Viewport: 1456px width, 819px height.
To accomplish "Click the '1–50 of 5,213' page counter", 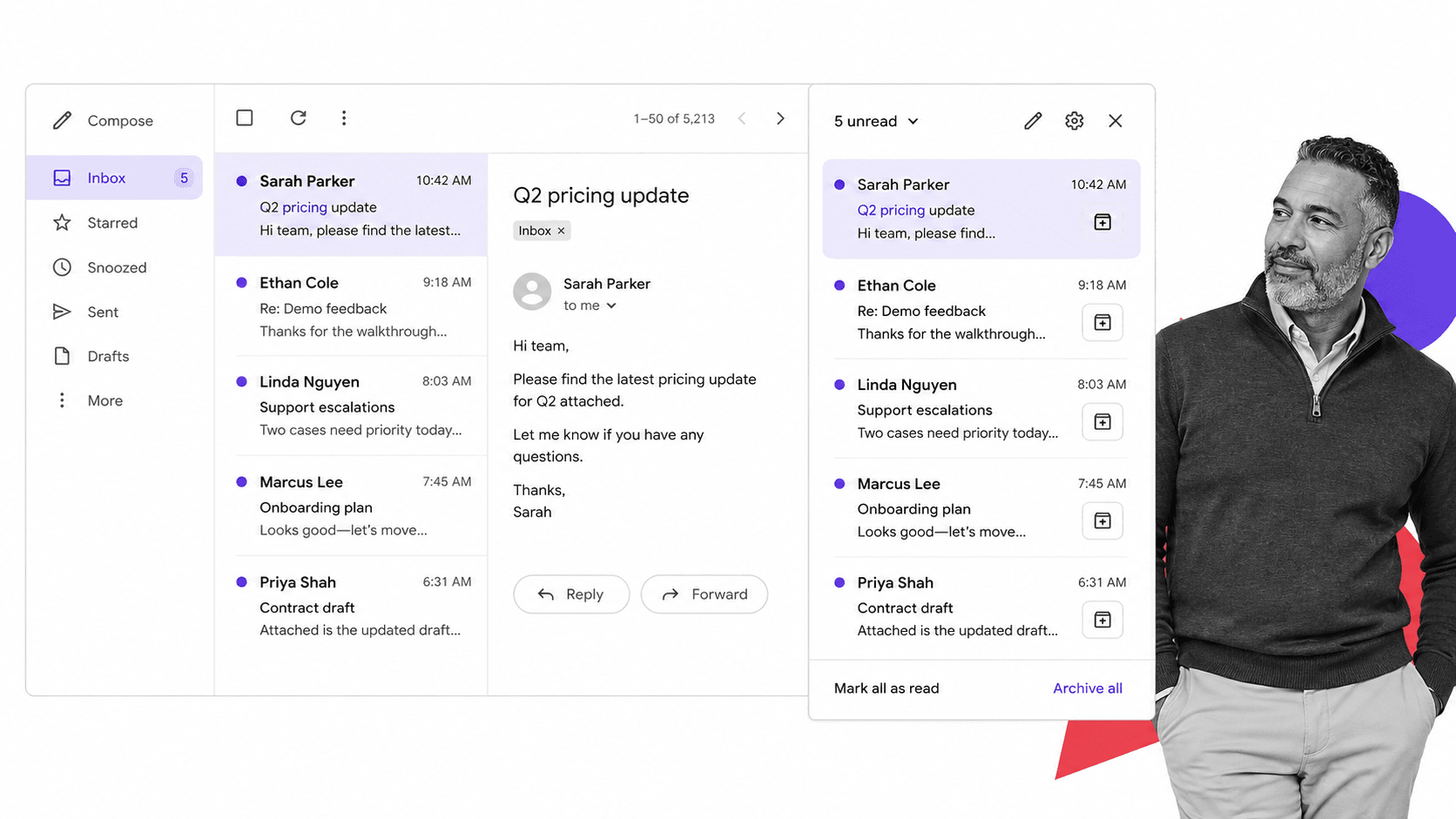I will click(674, 118).
